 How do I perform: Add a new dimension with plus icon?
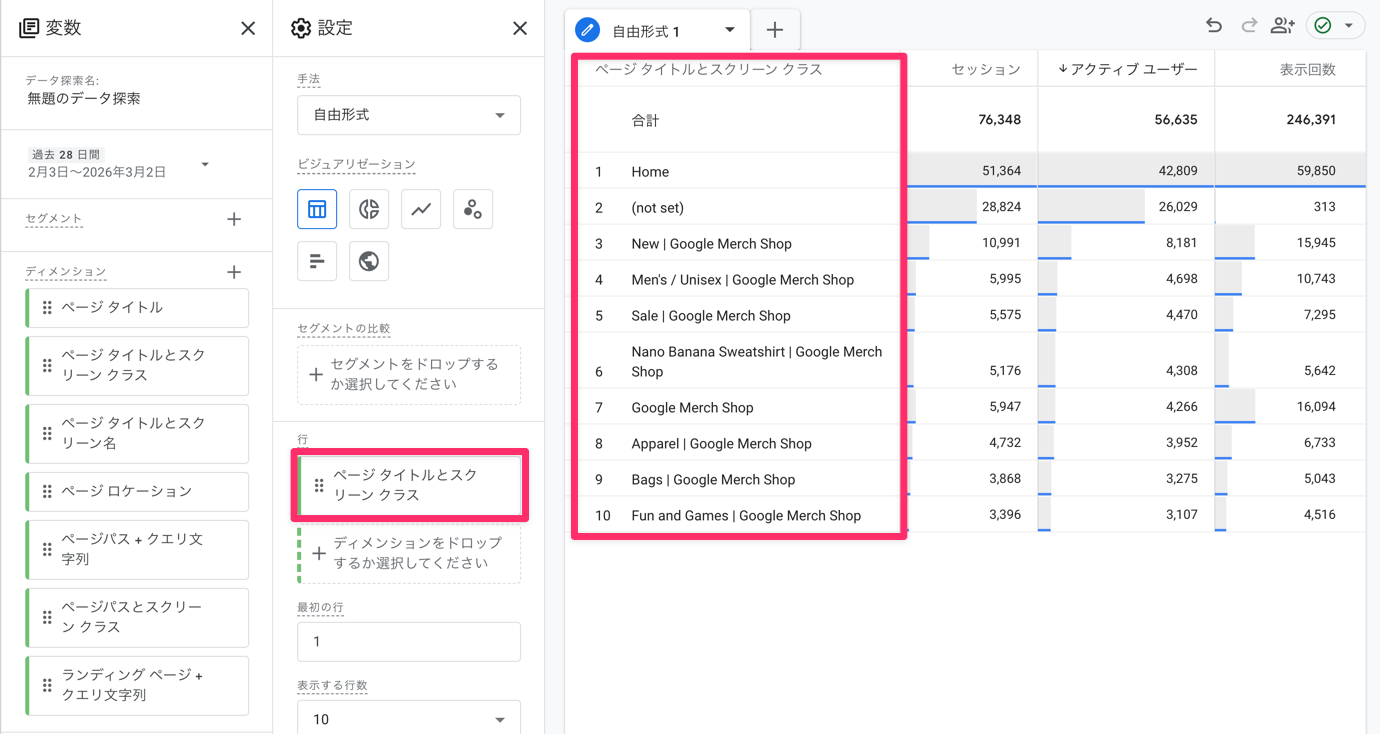[x=234, y=272]
